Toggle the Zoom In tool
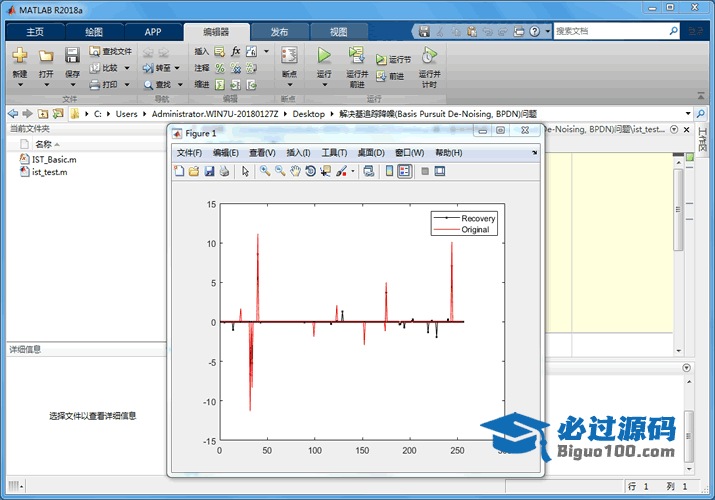 pyautogui.click(x=265, y=171)
